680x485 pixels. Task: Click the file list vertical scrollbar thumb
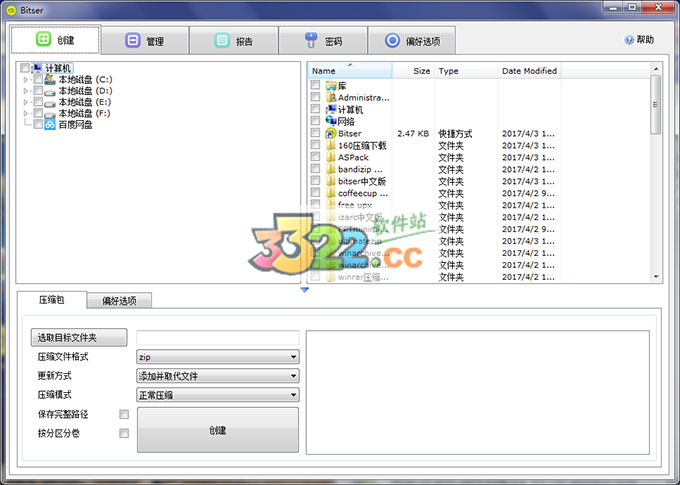click(656, 105)
